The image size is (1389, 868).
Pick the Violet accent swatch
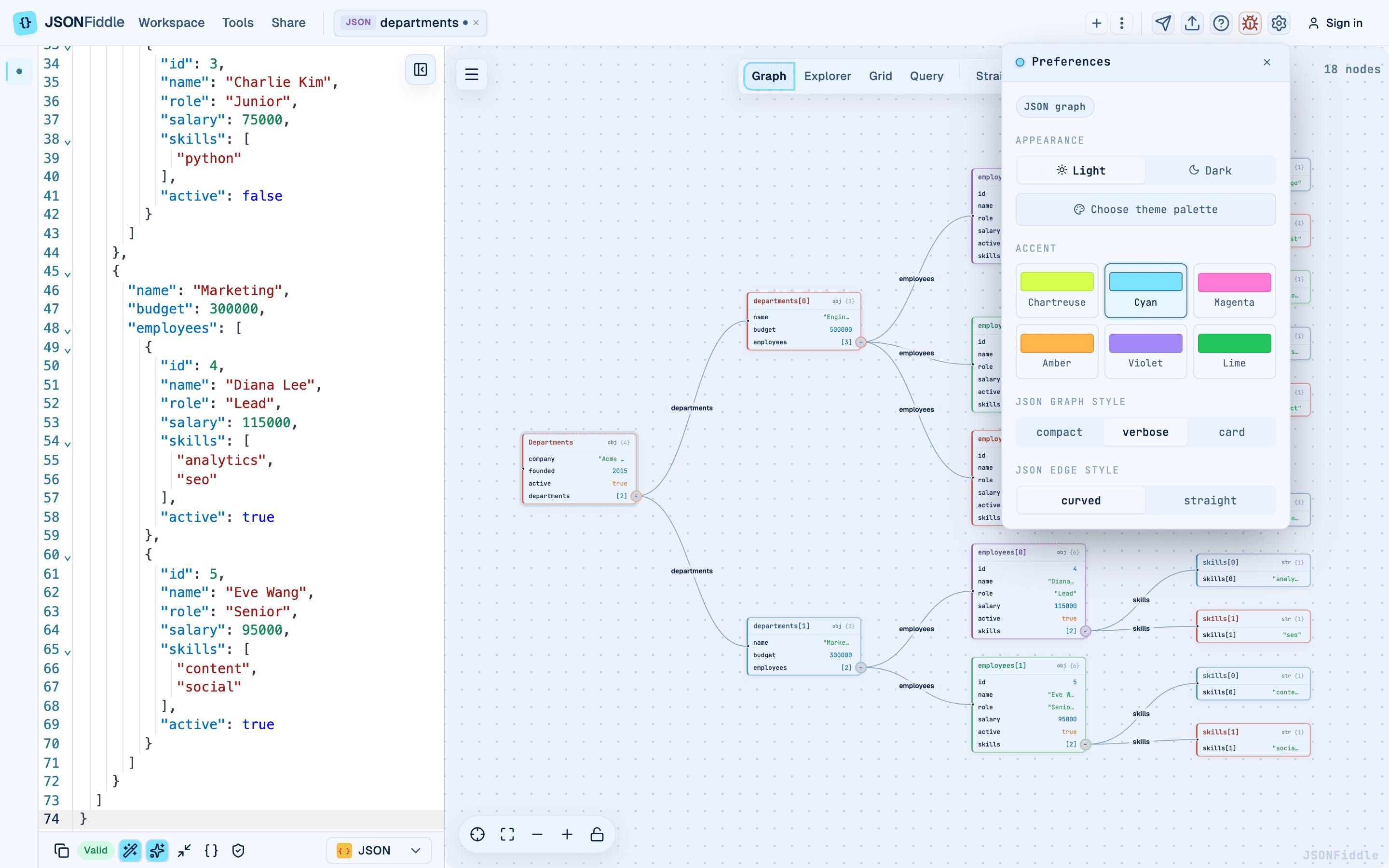tap(1145, 352)
